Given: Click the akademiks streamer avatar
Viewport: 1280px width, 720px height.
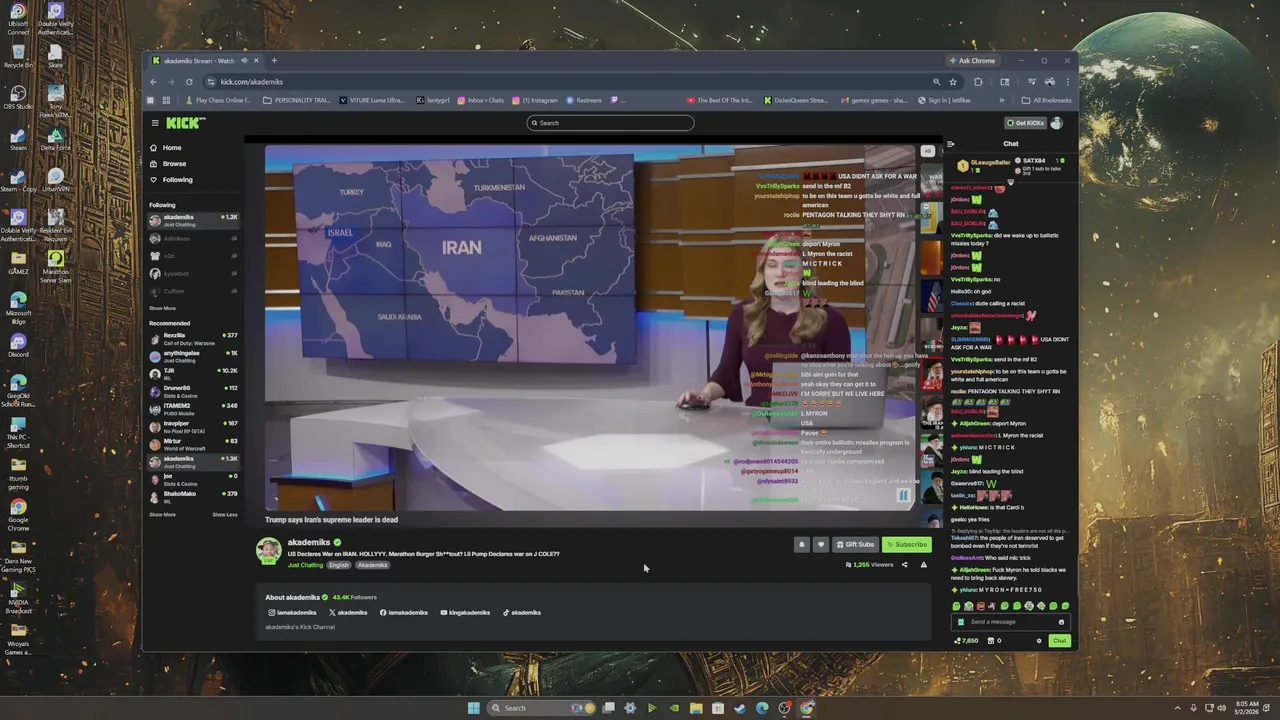Looking at the screenshot, I should pos(268,550).
